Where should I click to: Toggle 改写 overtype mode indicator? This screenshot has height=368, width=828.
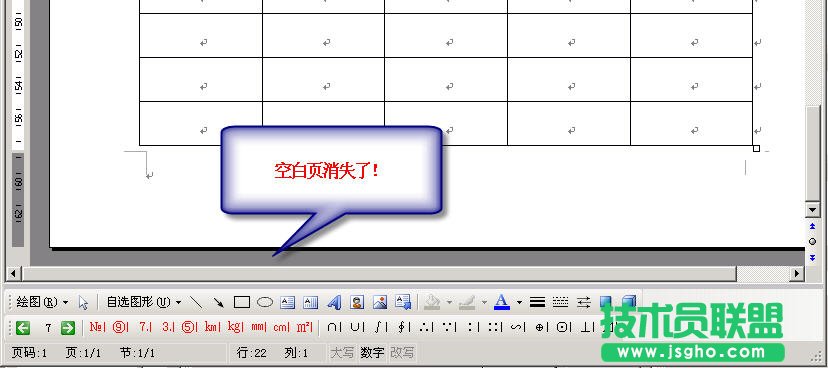coord(402,352)
